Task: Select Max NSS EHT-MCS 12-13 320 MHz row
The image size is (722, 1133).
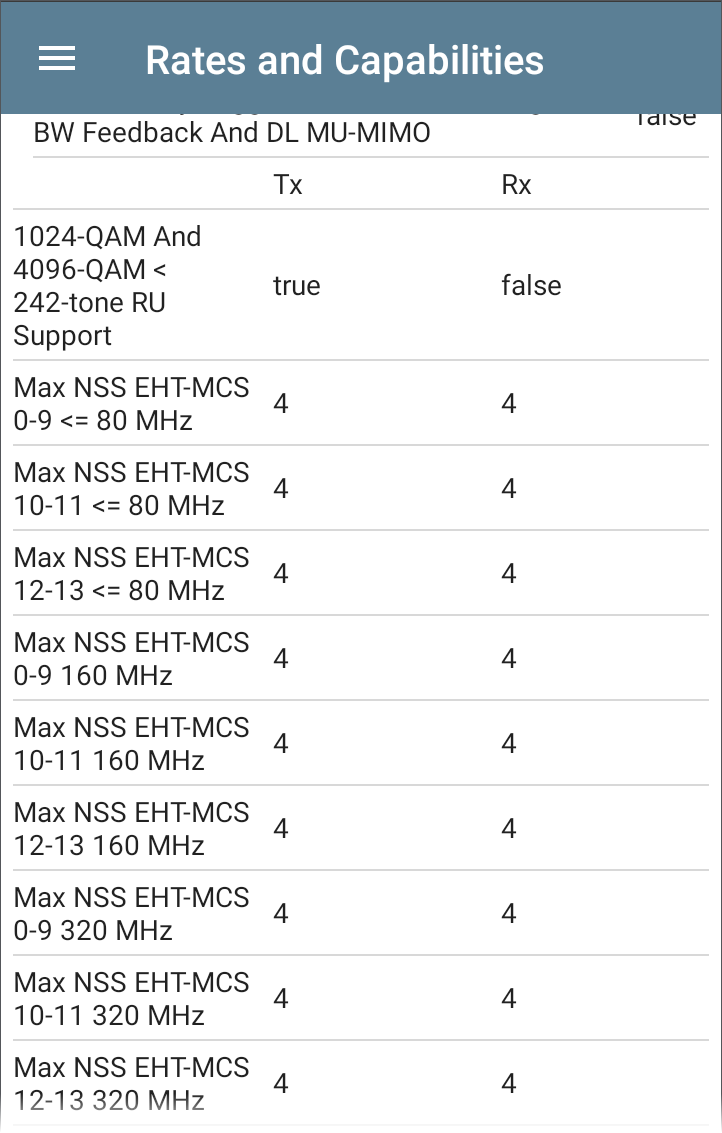Action: (361, 1083)
